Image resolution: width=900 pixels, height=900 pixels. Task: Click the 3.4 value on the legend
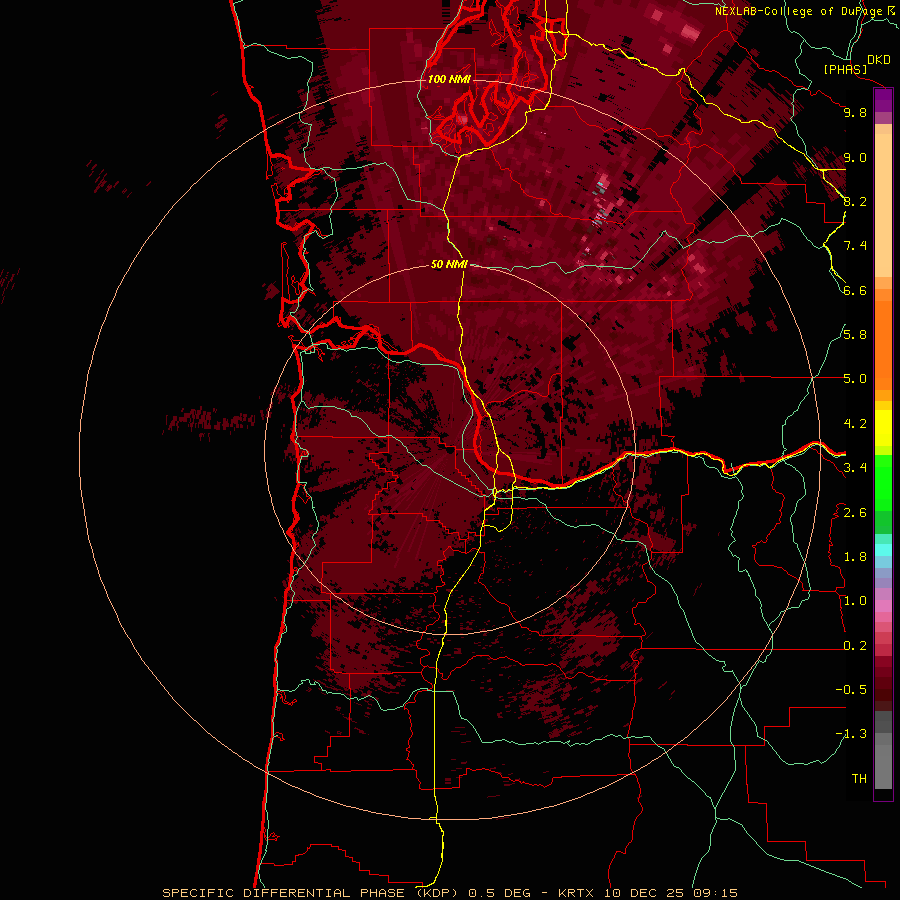pos(855,468)
